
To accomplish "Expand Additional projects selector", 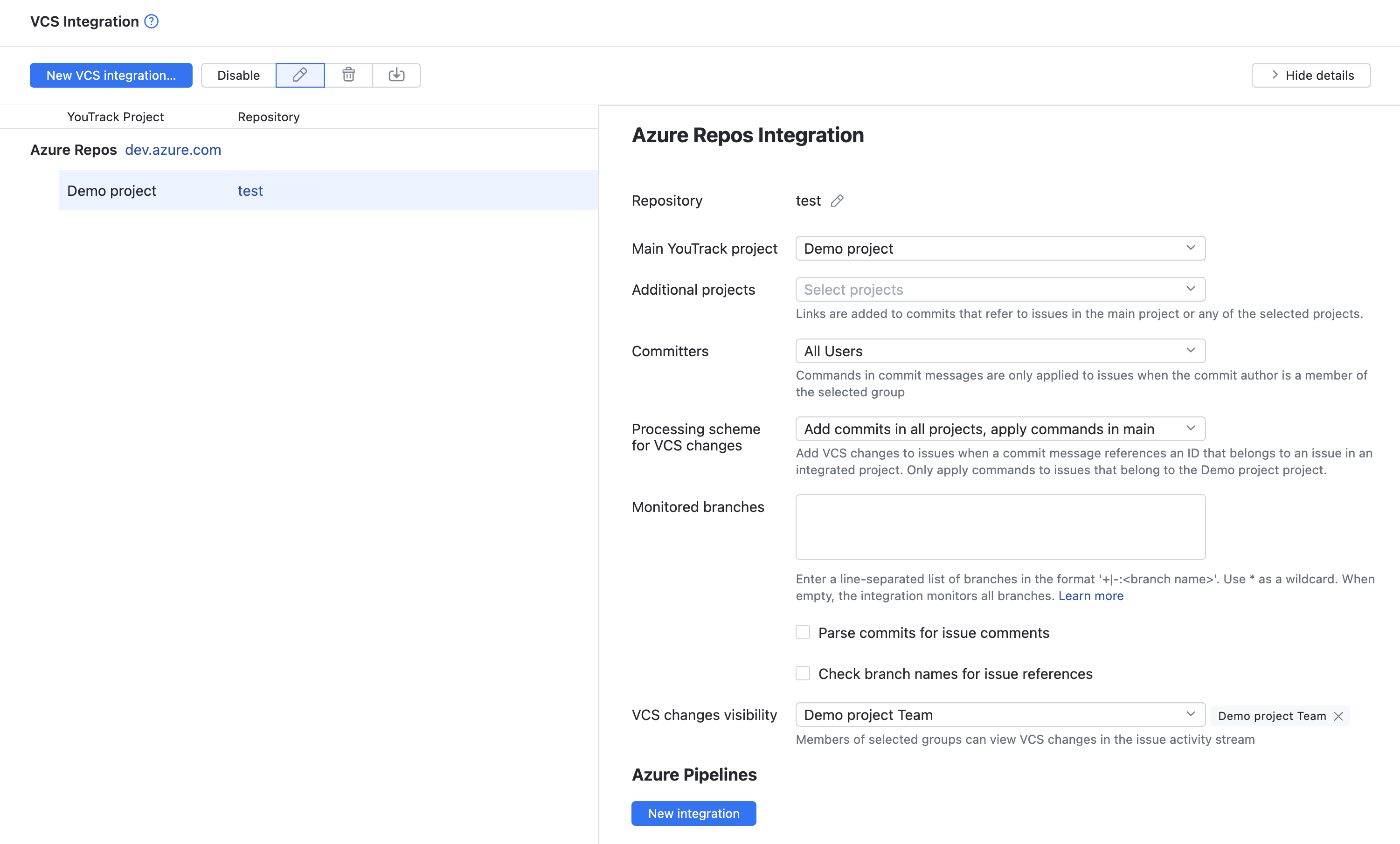I will pos(1000,289).
